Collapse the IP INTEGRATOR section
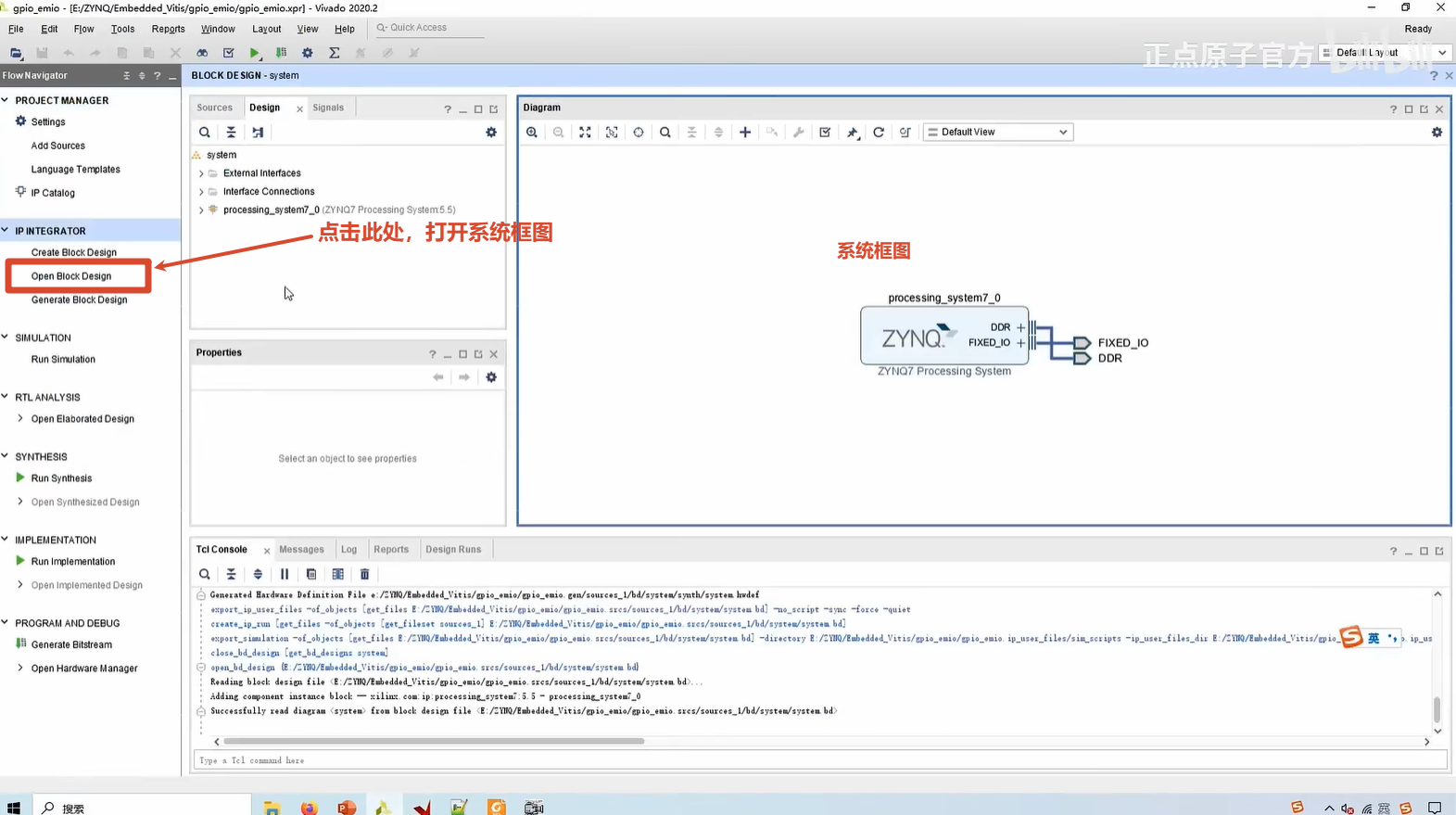Screen dimensions: 1456x815 (6, 231)
